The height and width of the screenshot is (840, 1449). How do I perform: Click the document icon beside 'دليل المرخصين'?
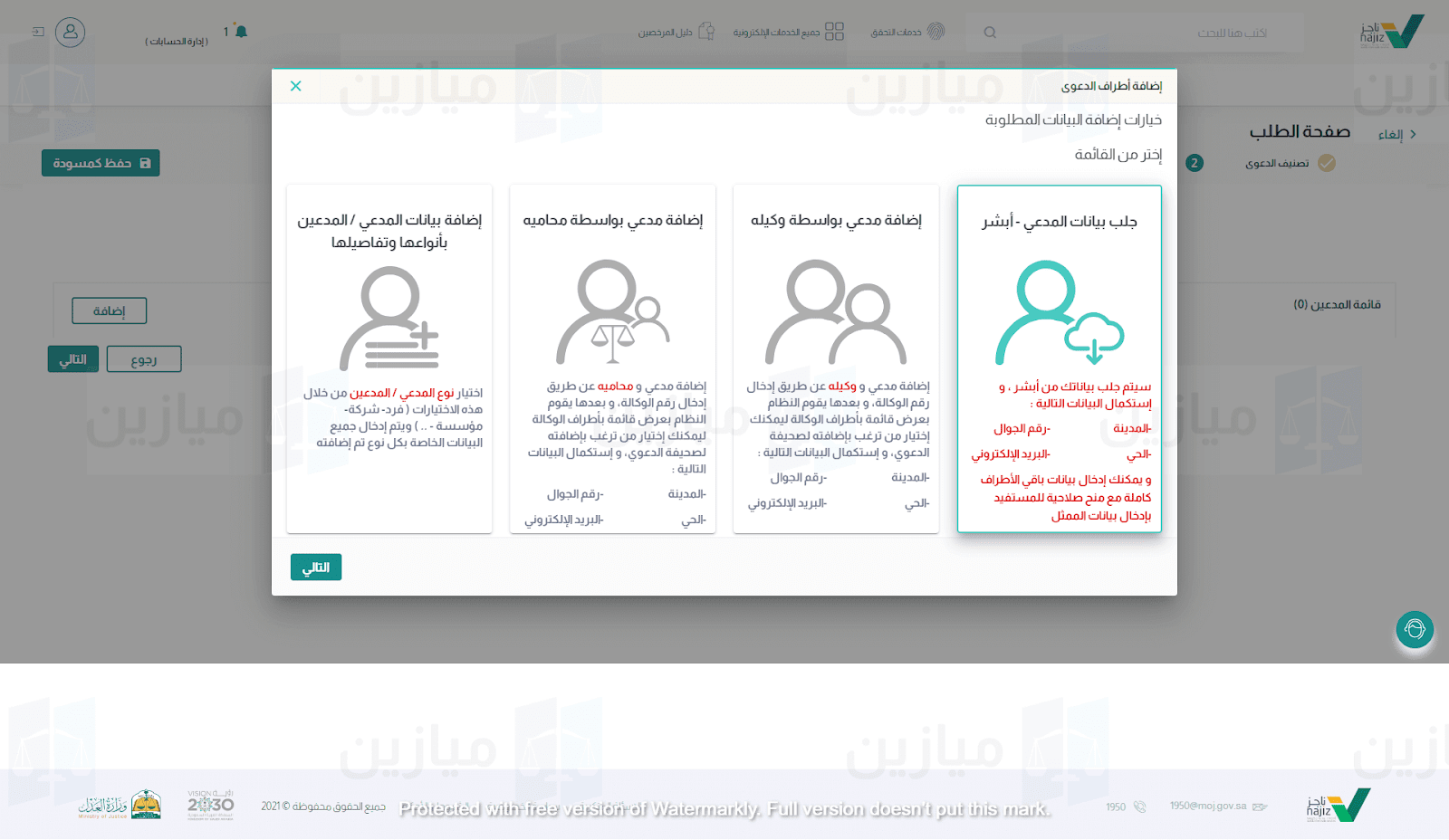tap(706, 32)
